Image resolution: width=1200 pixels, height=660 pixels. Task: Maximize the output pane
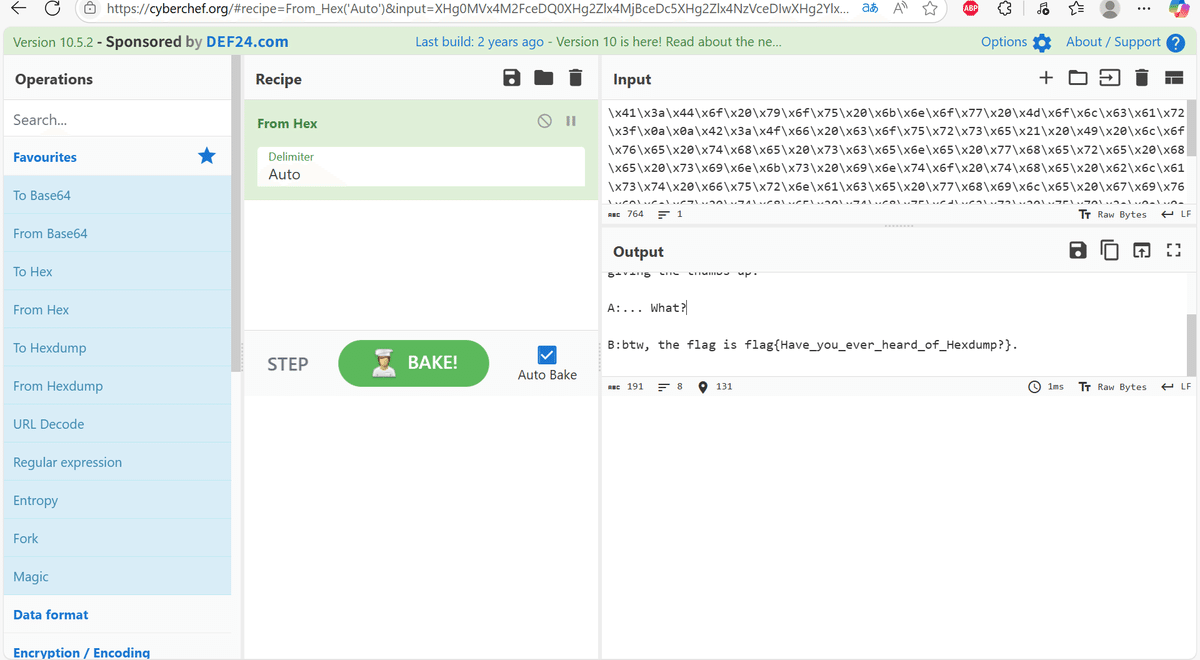click(1173, 250)
